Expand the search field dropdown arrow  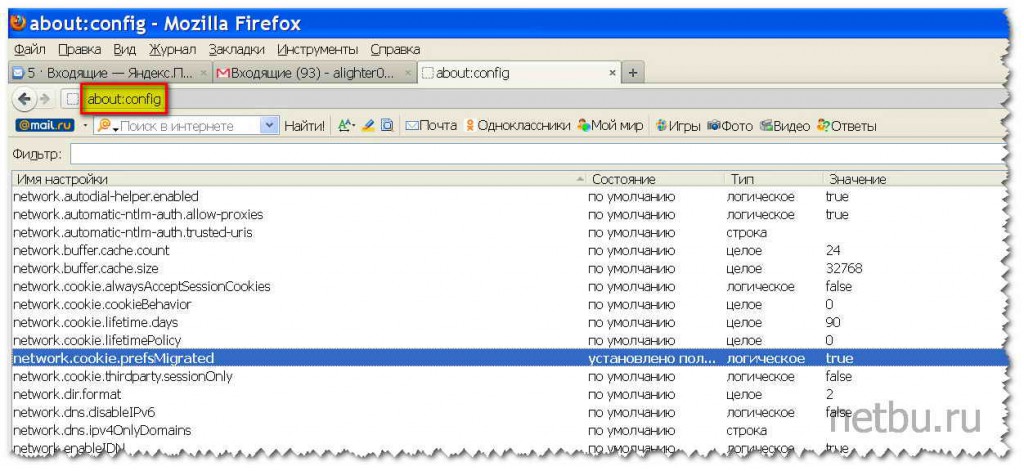click(268, 126)
